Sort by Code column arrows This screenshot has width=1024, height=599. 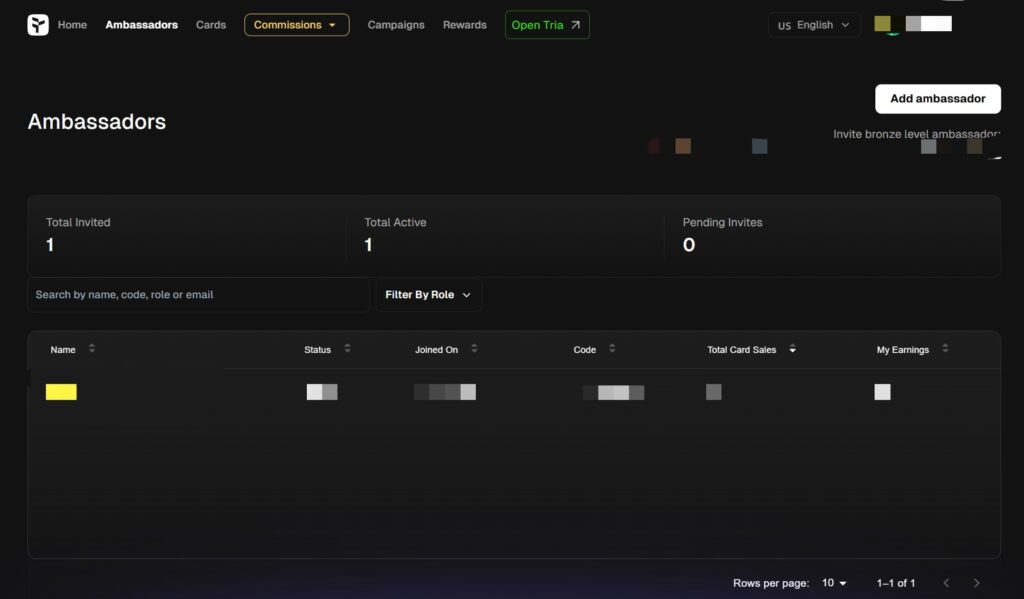tap(612, 349)
